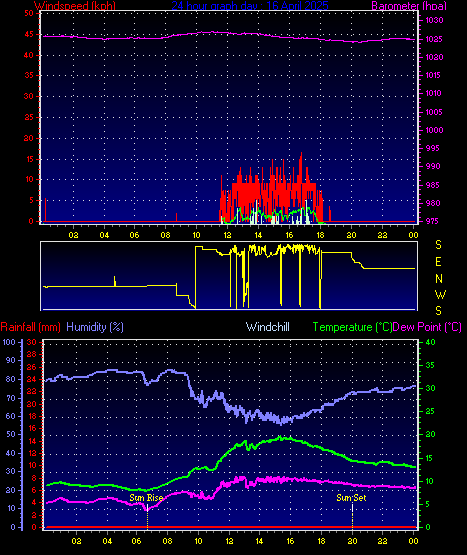Click the 15 windspeed scale value

click(x=29, y=159)
